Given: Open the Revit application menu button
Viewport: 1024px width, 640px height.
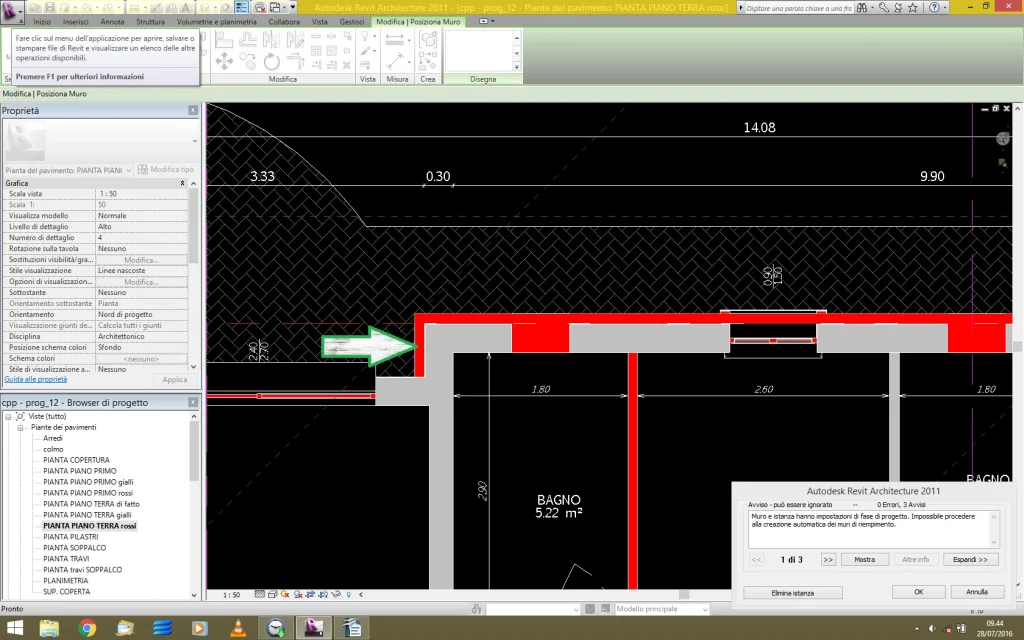Looking at the screenshot, I should (x=10, y=11).
